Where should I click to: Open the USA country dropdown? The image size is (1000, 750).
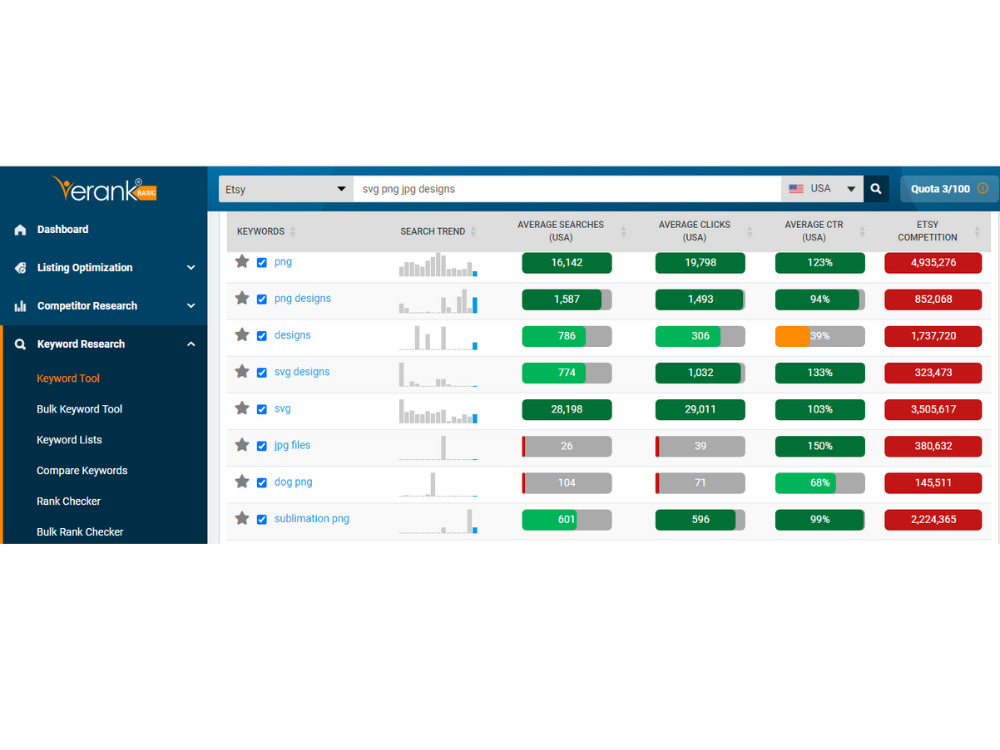pyautogui.click(x=822, y=189)
